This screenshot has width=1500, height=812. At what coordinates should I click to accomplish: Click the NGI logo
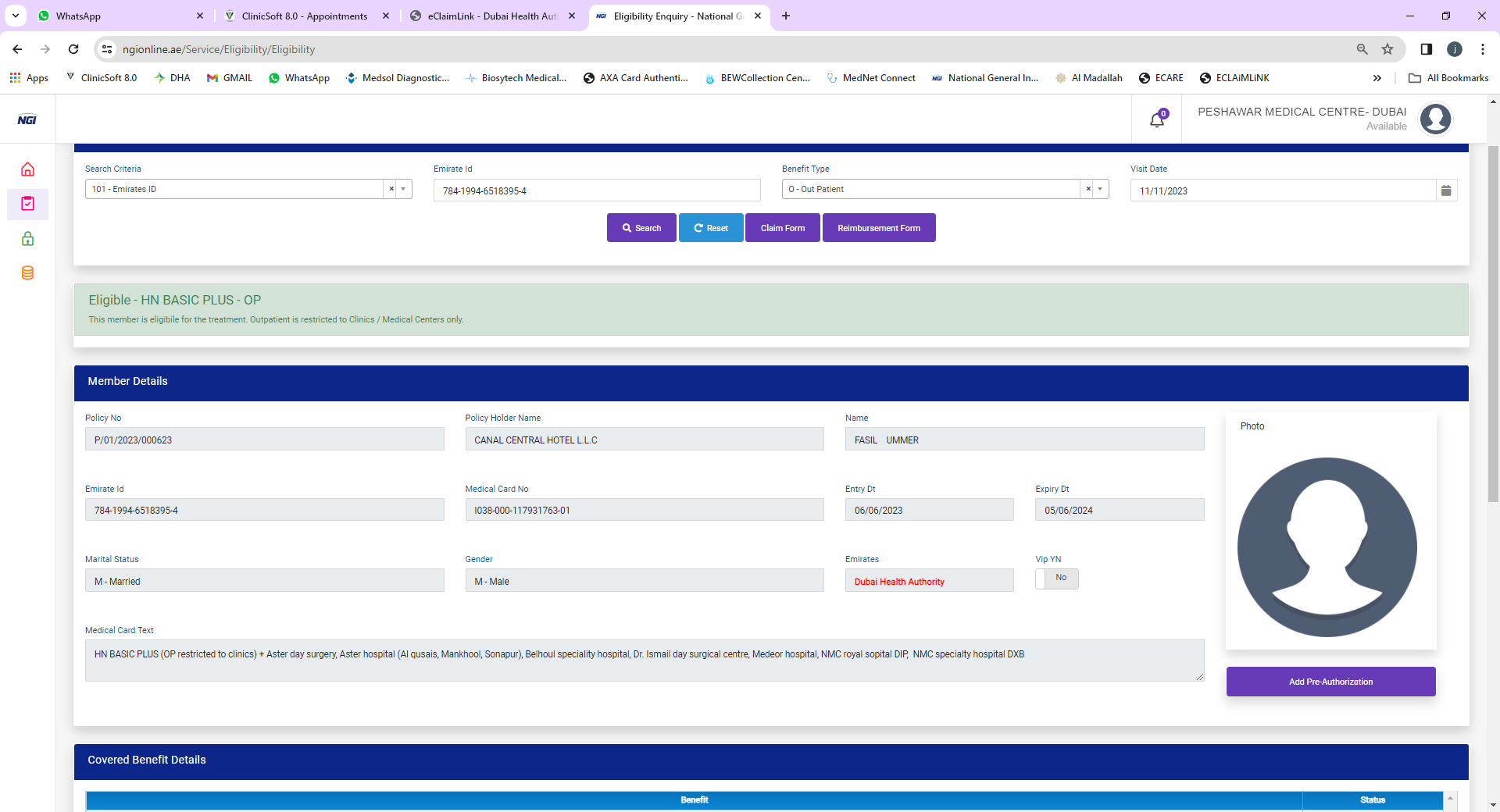pos(27,119)
